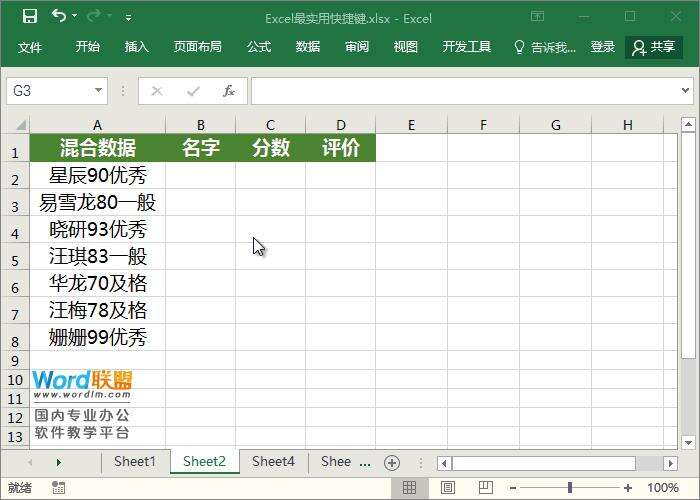Image resolution: width=700 pixels, height=500 pixels.
Task: Click the 登录 sign-in link
Action: click(x=603, y=47)
